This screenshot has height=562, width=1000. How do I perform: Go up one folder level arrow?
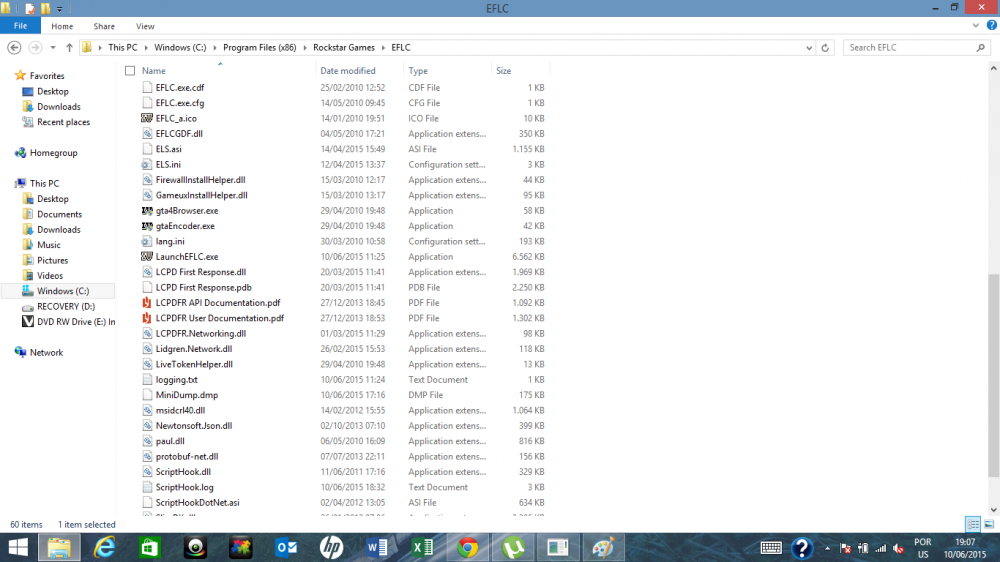70,48
